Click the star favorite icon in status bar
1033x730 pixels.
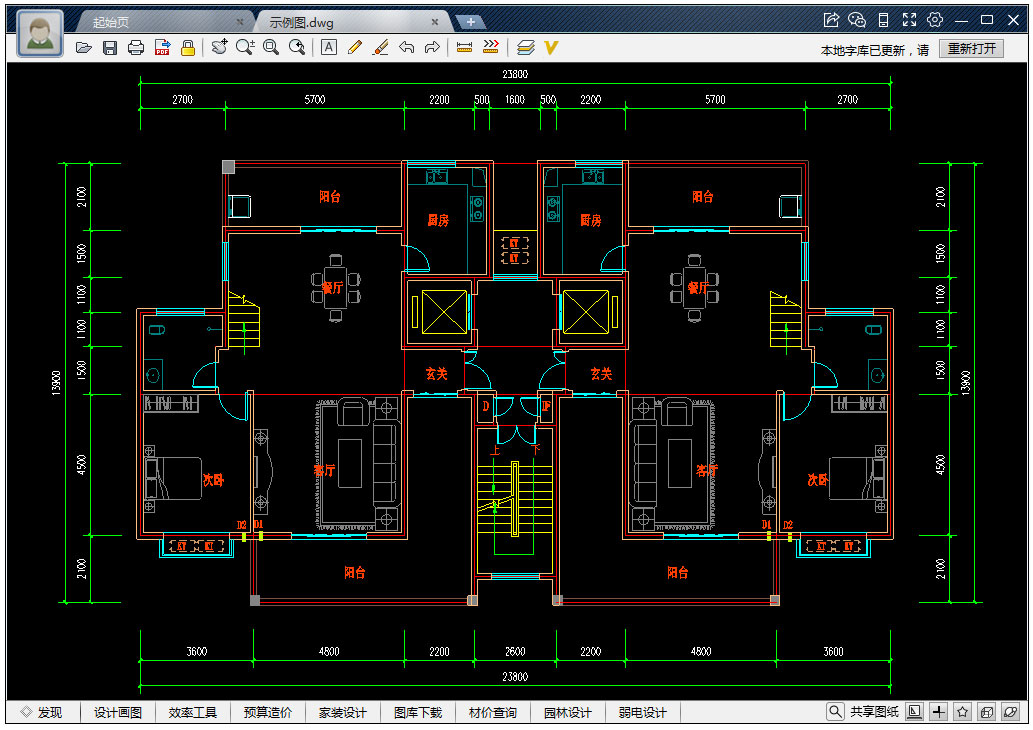click(x=963, y=712)
